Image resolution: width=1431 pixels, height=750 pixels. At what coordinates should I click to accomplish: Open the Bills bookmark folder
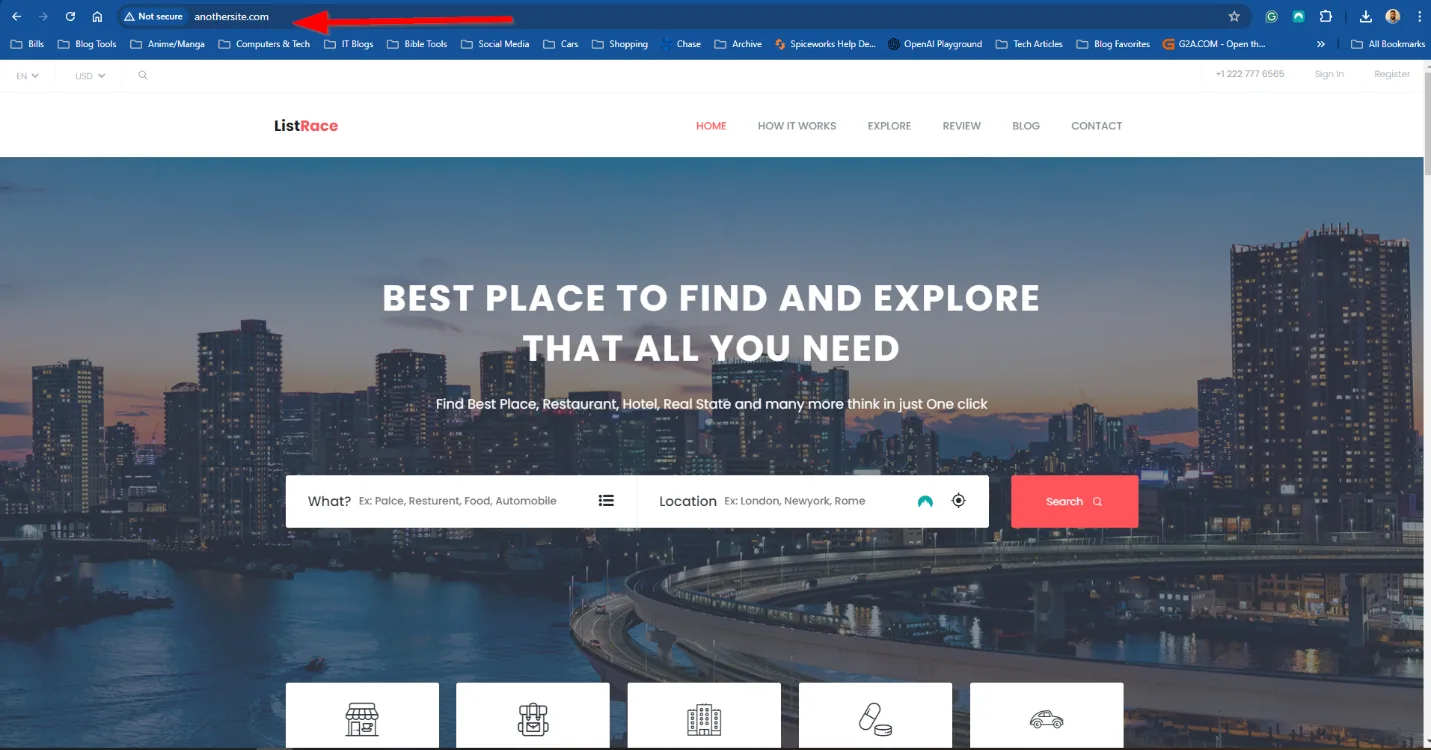pyautogui.click(x=27, y=44)
